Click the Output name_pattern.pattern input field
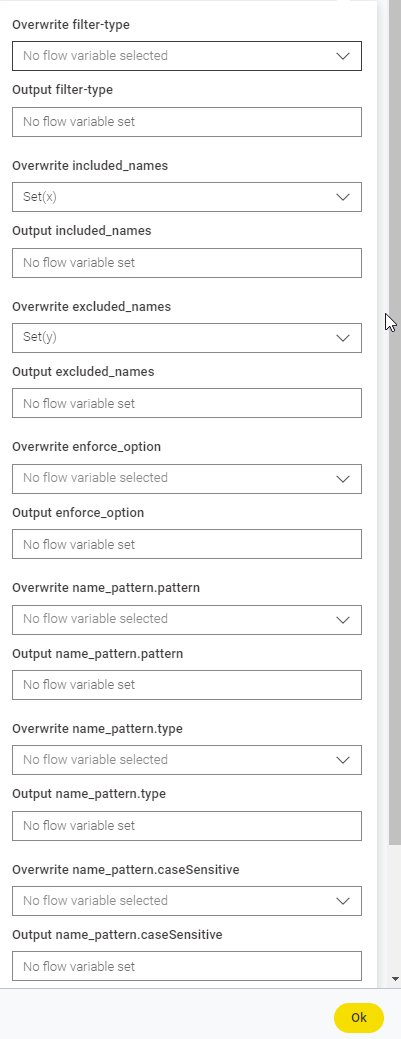Image resolution: width=401 pixels, height=1039 pixels. coord(187,685)
